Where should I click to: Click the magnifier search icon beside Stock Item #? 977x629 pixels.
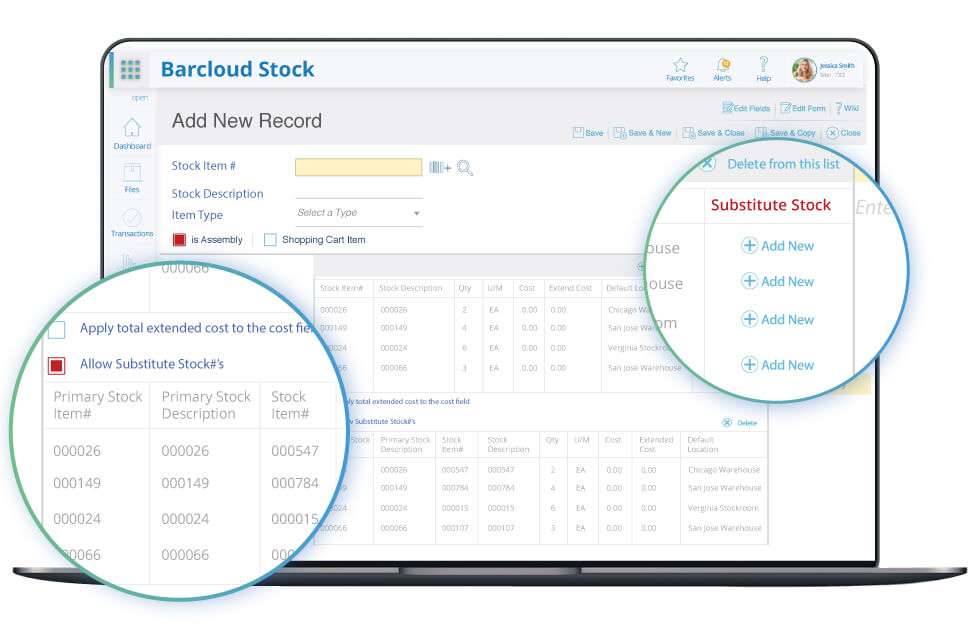point(465,167)
